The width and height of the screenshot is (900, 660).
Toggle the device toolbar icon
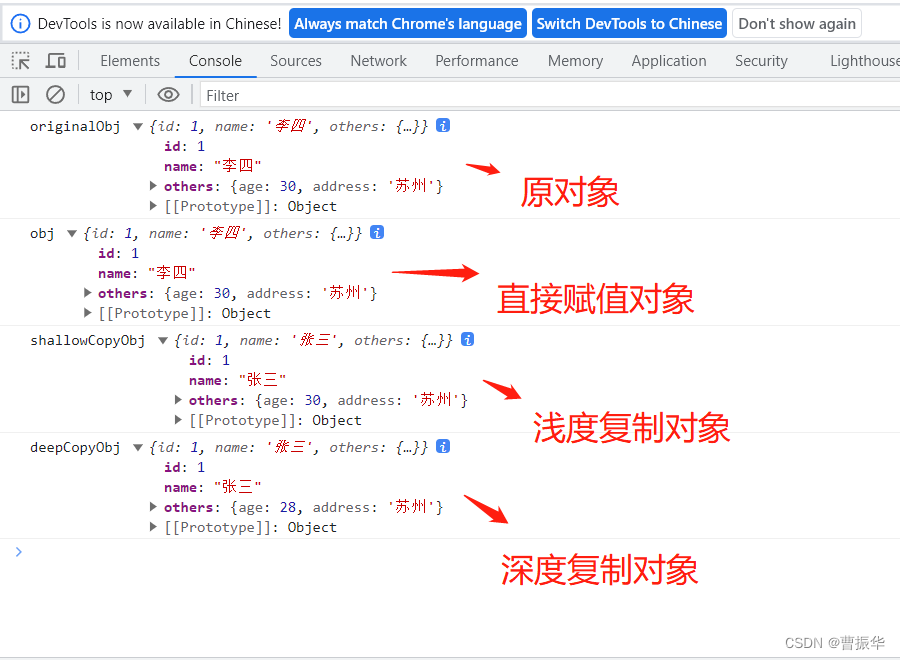tap(55, 60)
